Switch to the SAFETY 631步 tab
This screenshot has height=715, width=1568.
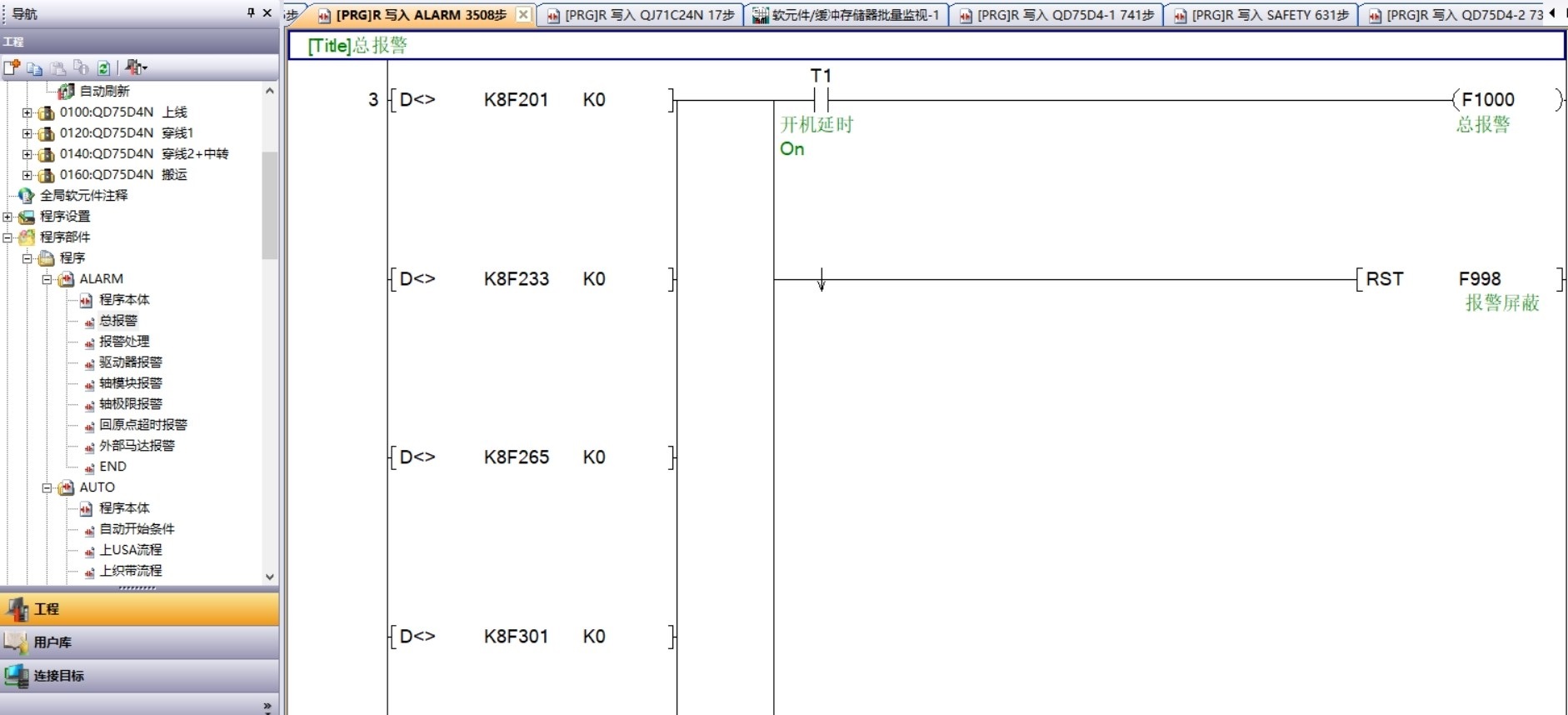click(x=1261, y=15)
